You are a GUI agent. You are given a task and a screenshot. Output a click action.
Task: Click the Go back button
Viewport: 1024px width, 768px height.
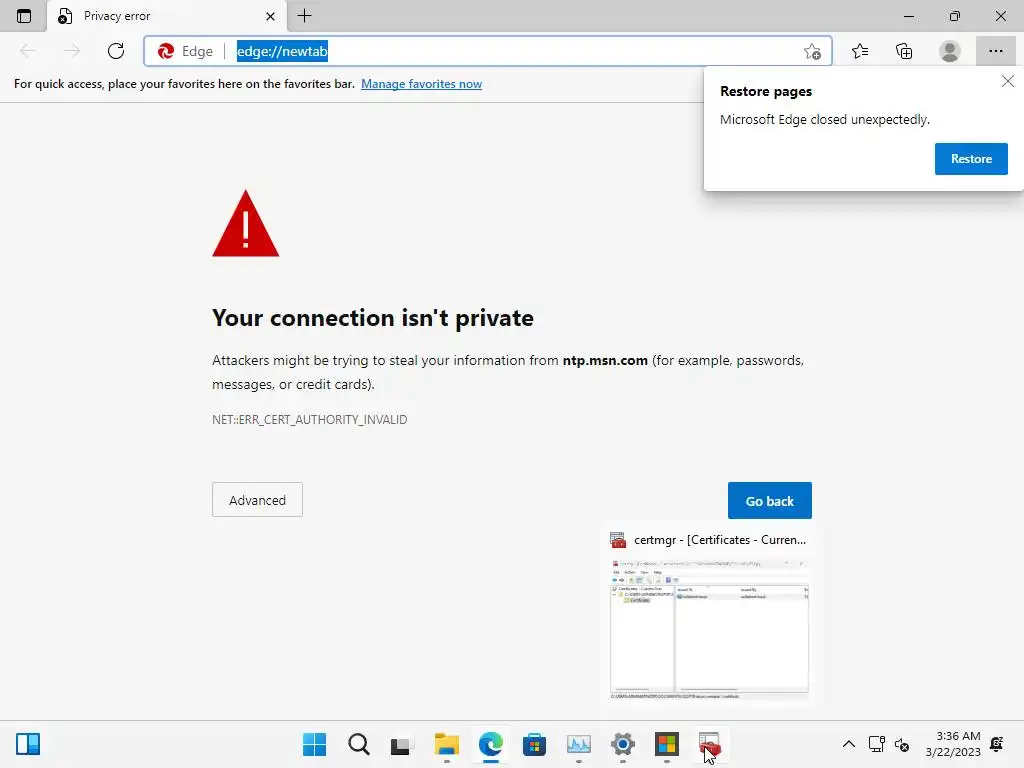[769, 501]
